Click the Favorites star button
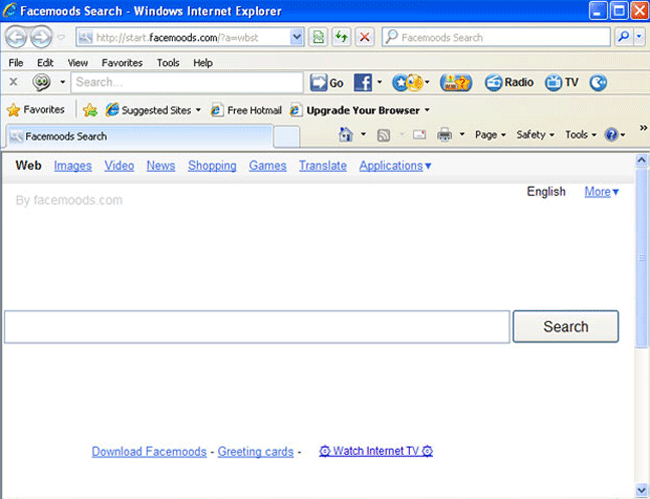Image resolution: width=650 pixels, height=499 pixels. 36,110
